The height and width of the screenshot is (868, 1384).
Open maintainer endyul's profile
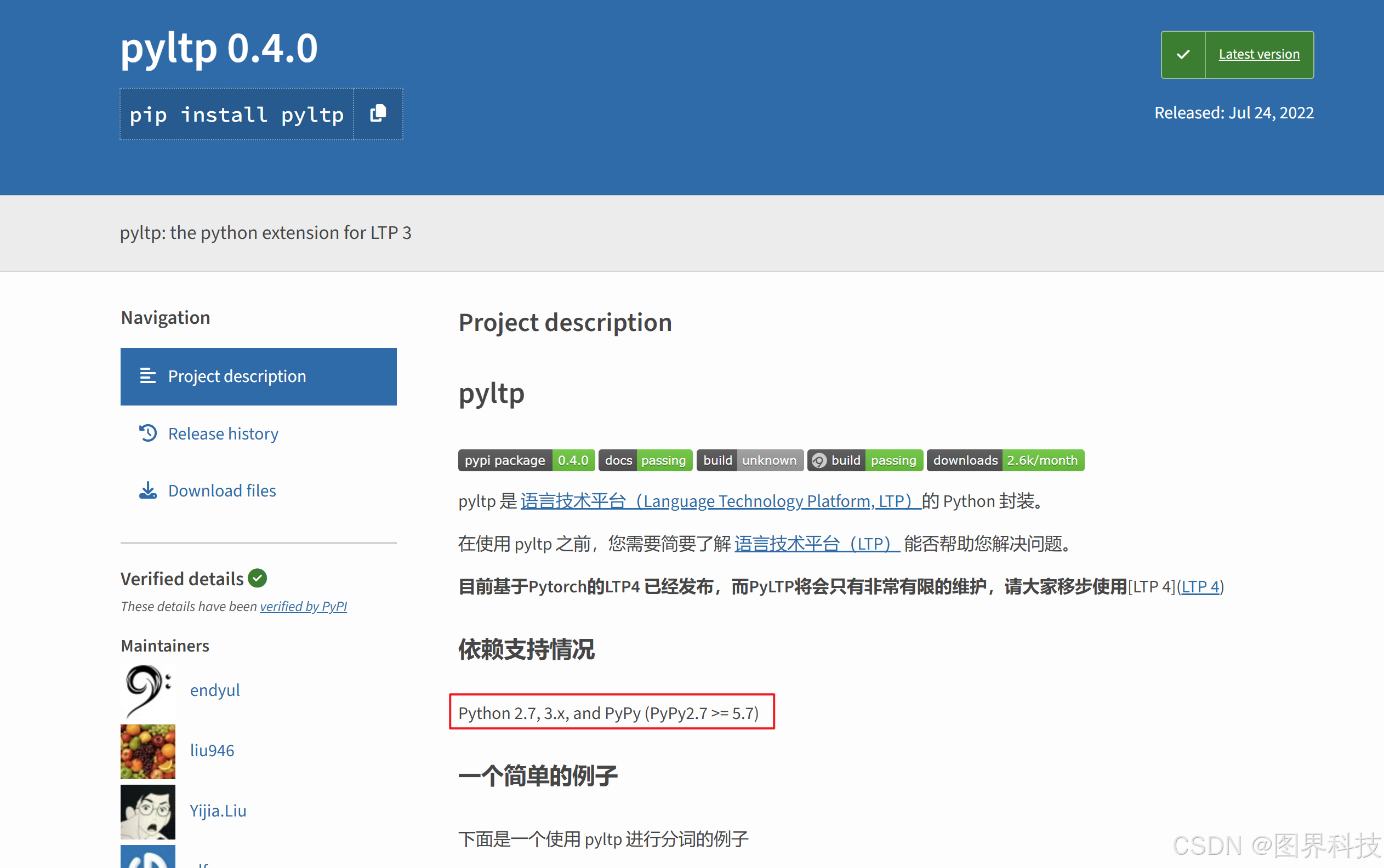point(215,690)
